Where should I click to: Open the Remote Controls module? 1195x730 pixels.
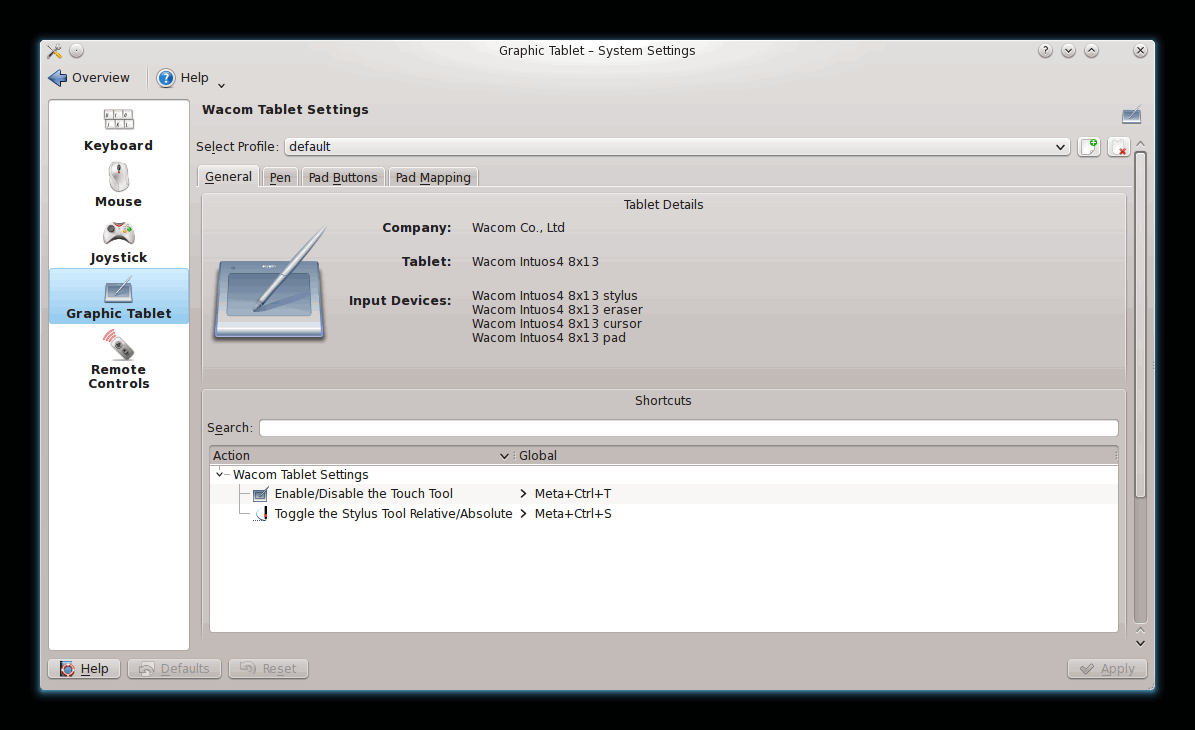tap(118, 359)
